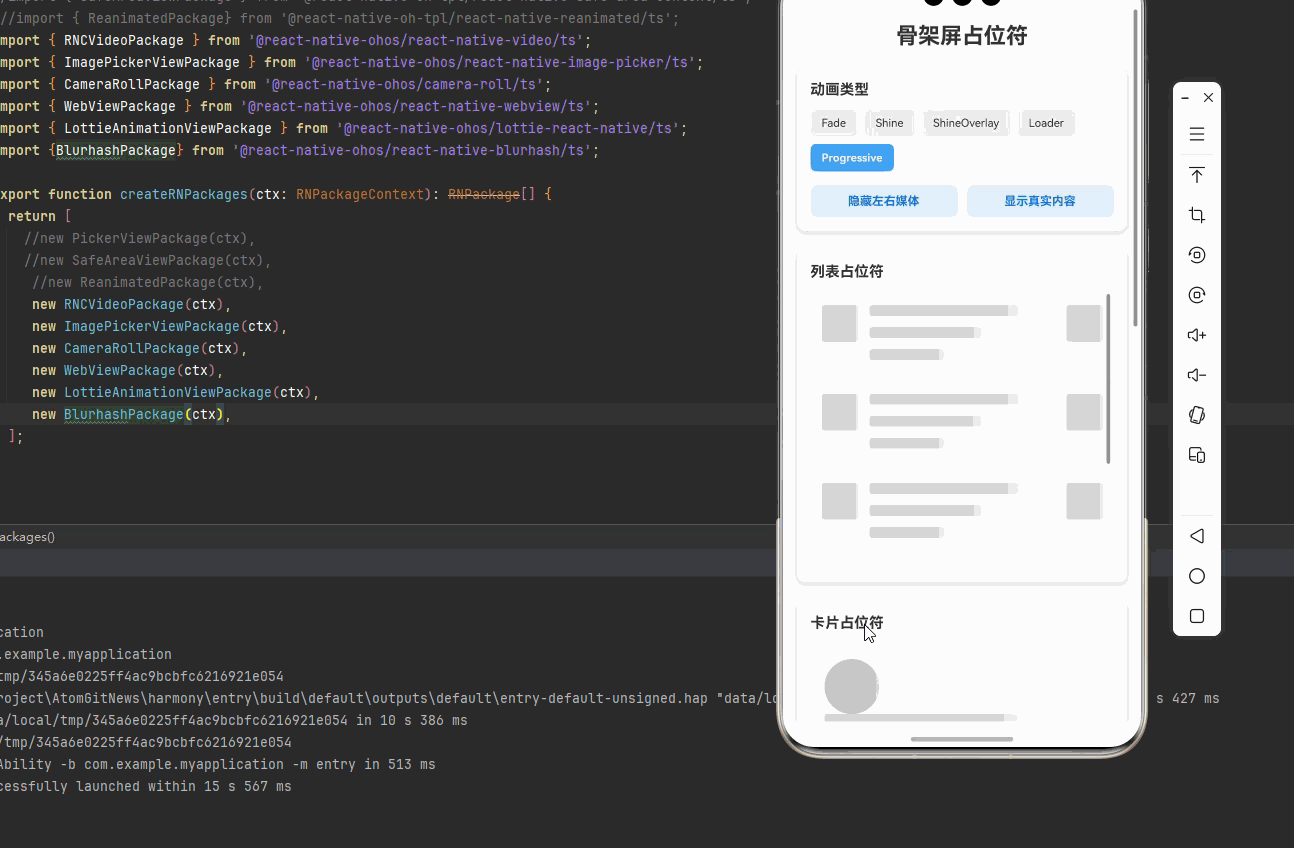Screen dimensions: 1294x848
Task: Minimize the emulator toolbar panel
Action: click(1185, 98)
